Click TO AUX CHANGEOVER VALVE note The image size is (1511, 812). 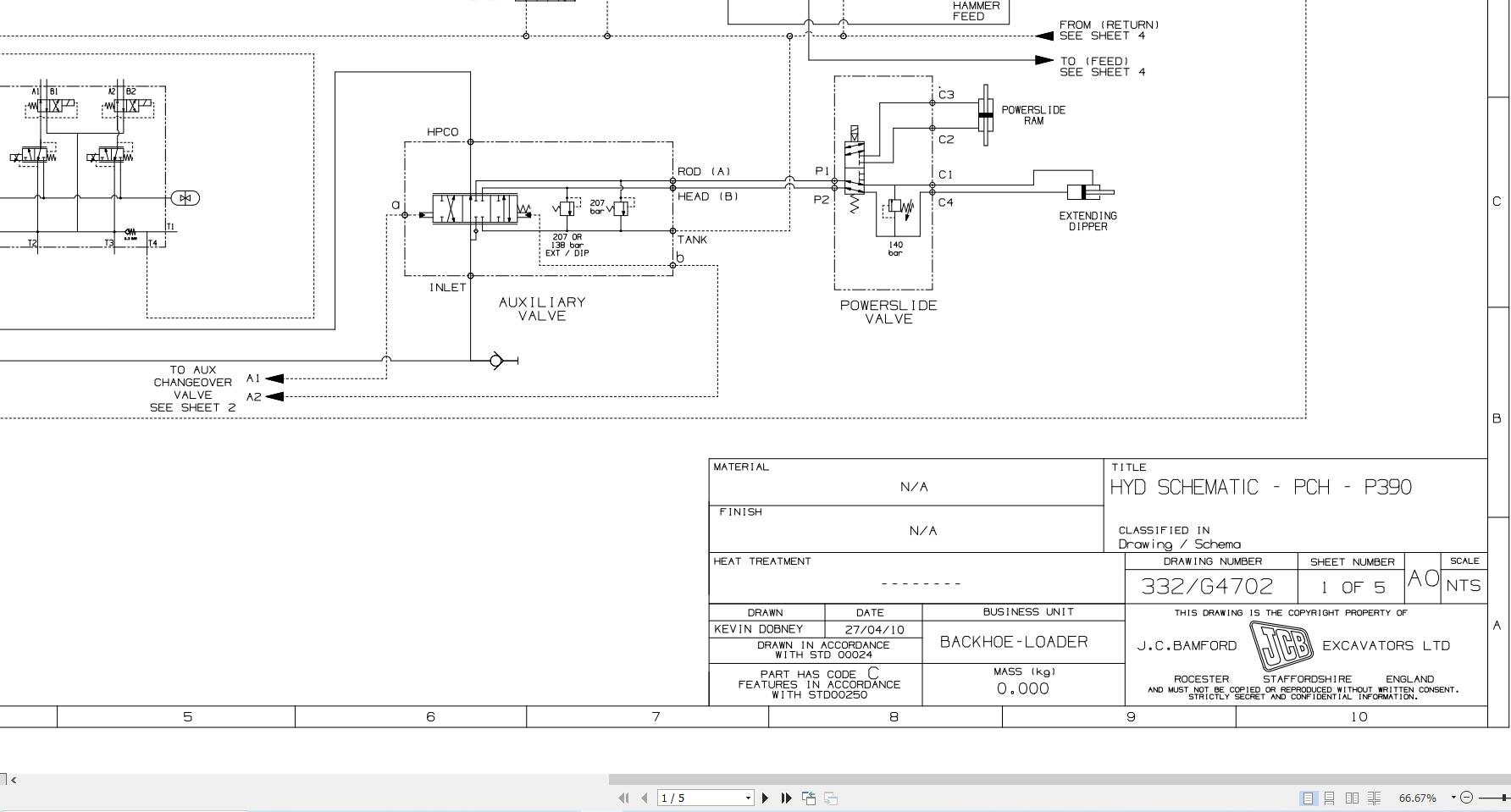tap(193, 389)
